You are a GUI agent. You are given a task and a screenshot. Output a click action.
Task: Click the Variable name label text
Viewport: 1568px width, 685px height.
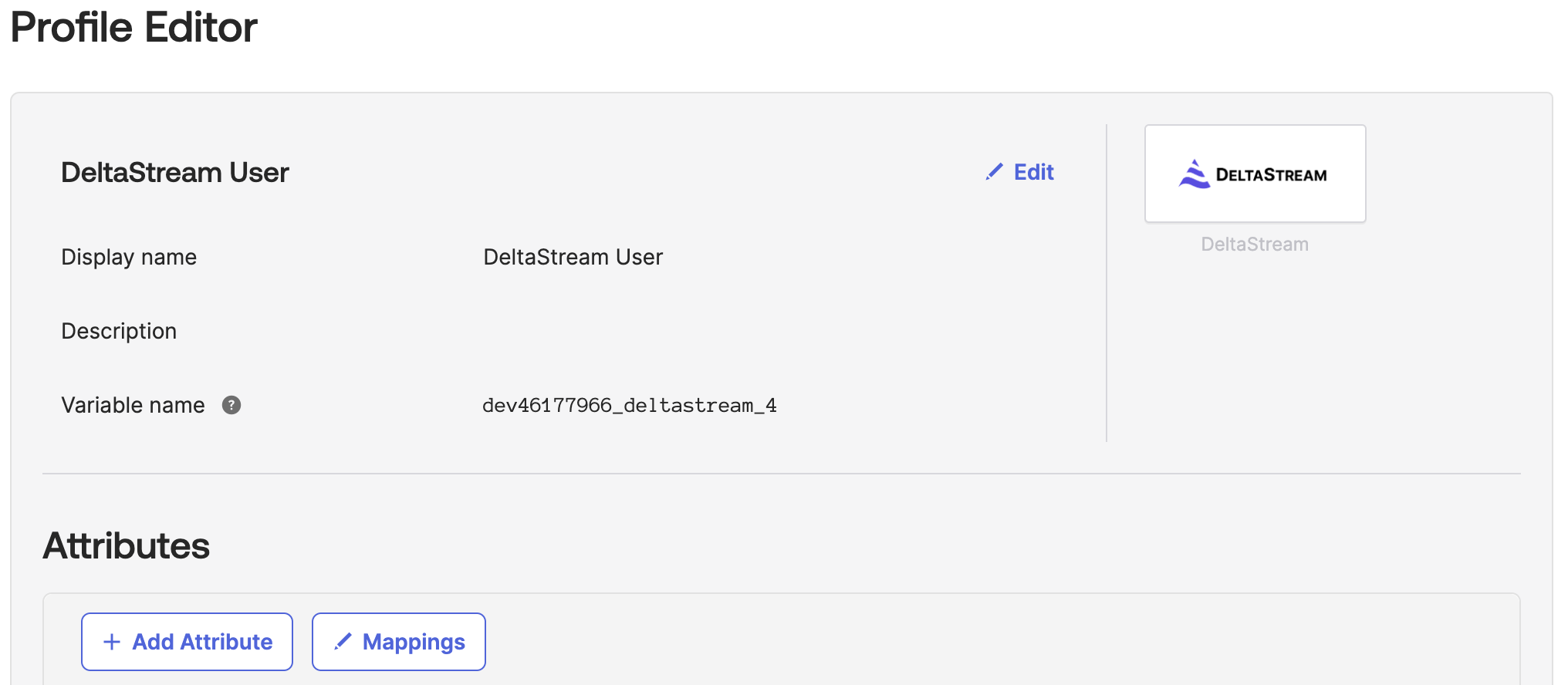coord(133,405)
